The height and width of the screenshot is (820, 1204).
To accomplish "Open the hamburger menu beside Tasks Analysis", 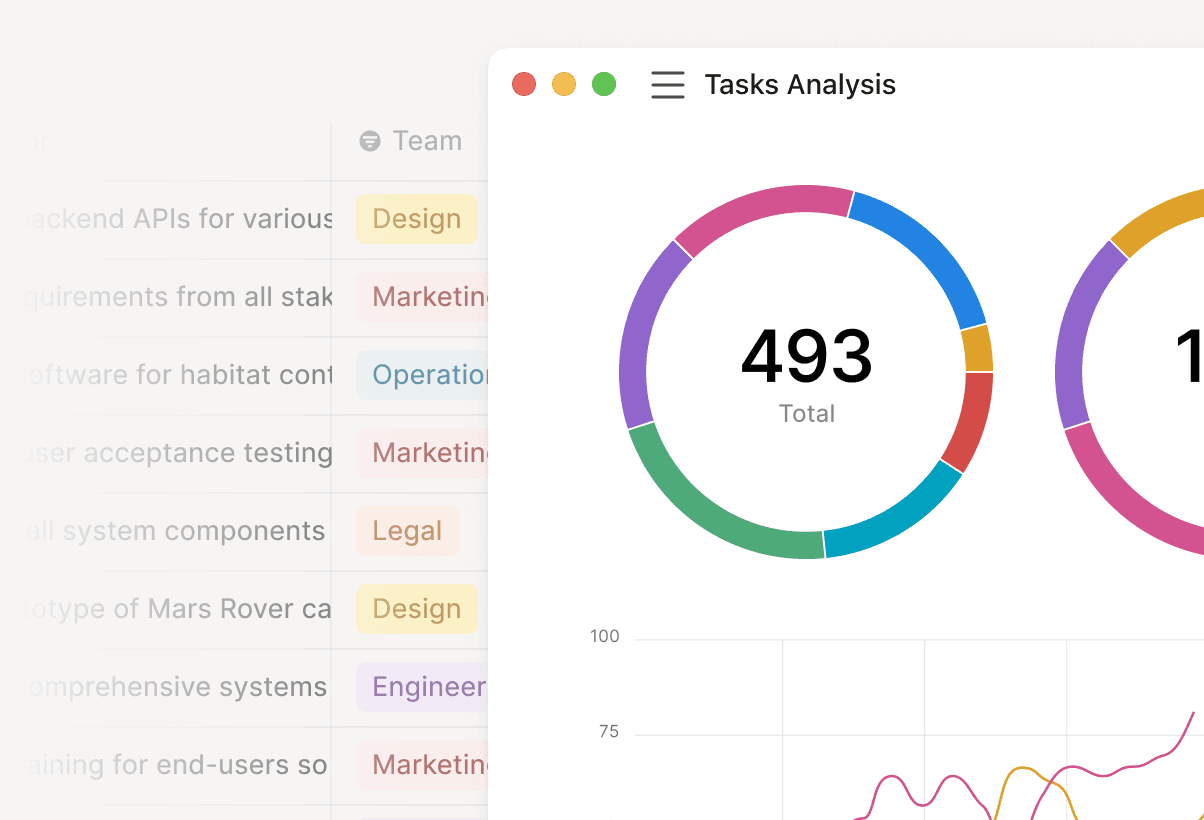I will (668, 85).
